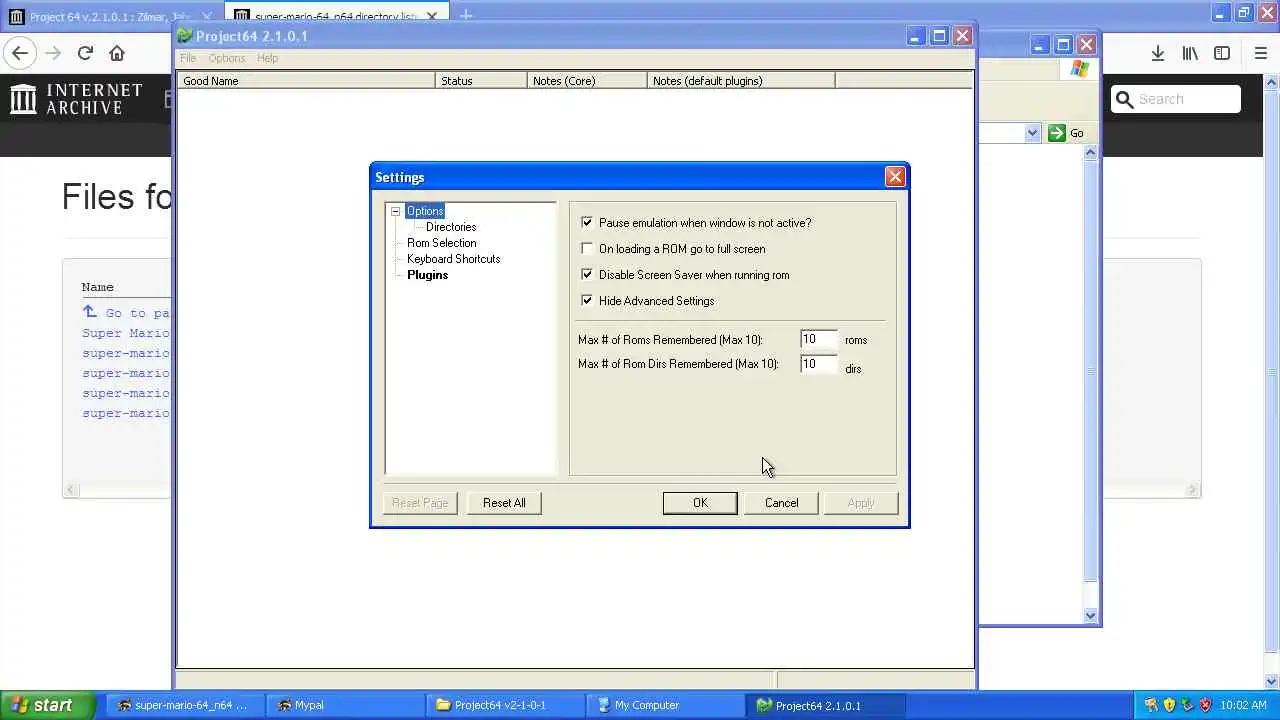Close the Settings dialog

coord(895,177)
